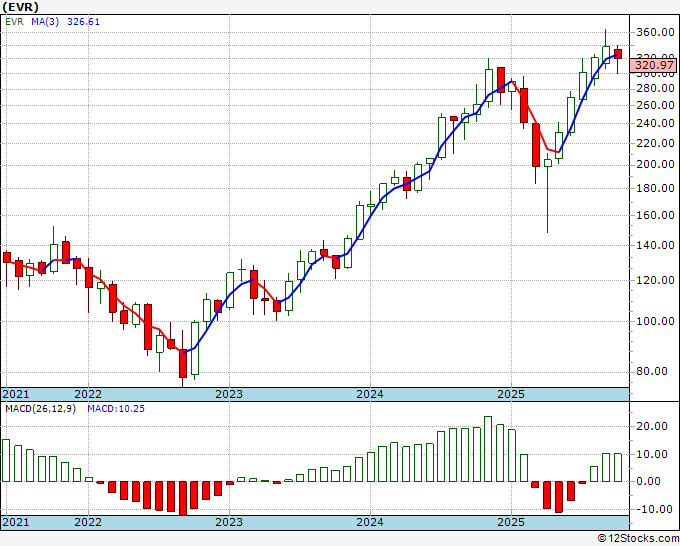This screenshot has width=680, height=546.
Task: Click the MACD(26,12,9) indicator label
Action: [x=40, y=409]
